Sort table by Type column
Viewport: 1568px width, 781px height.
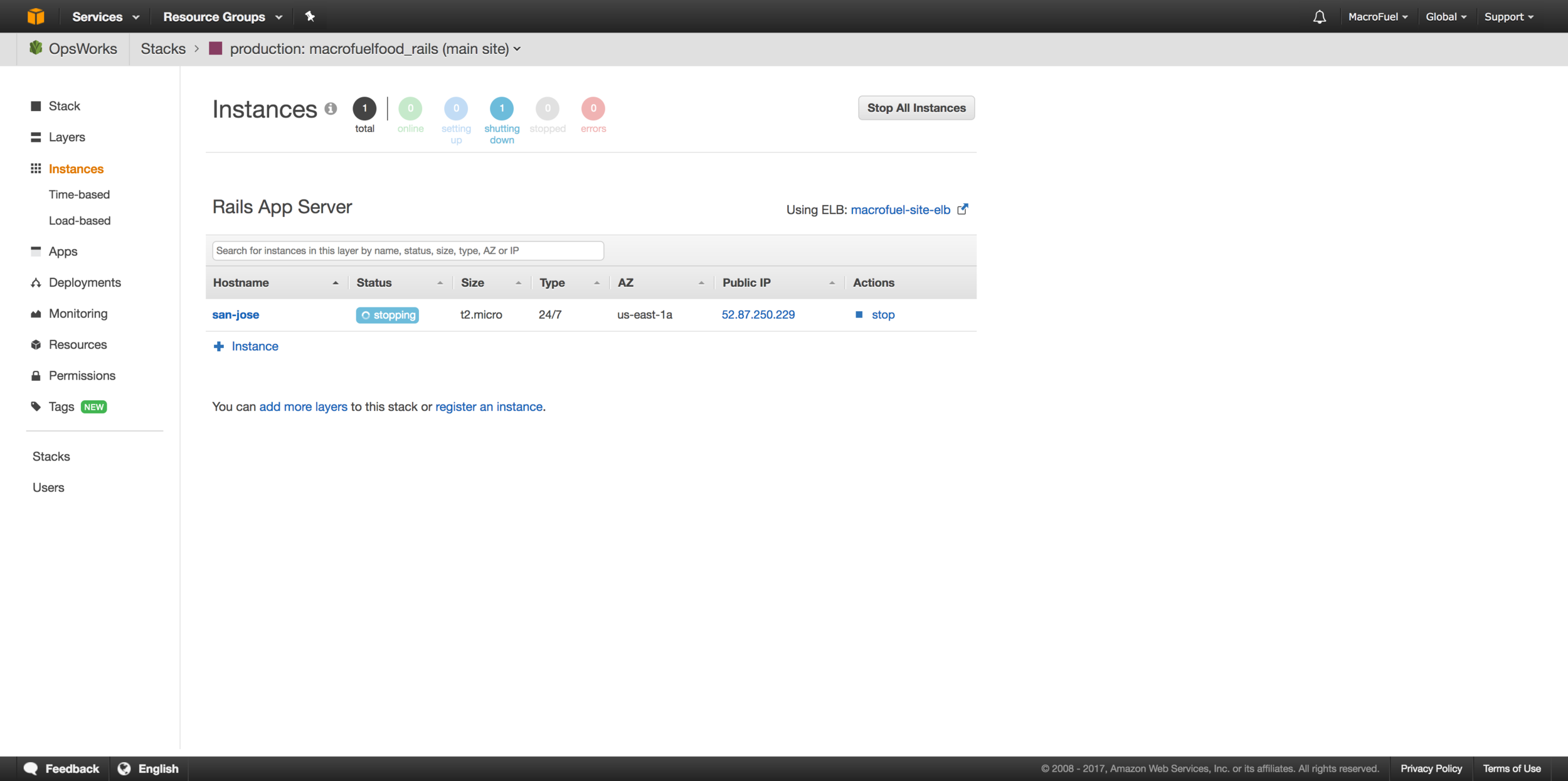point(570,282)
